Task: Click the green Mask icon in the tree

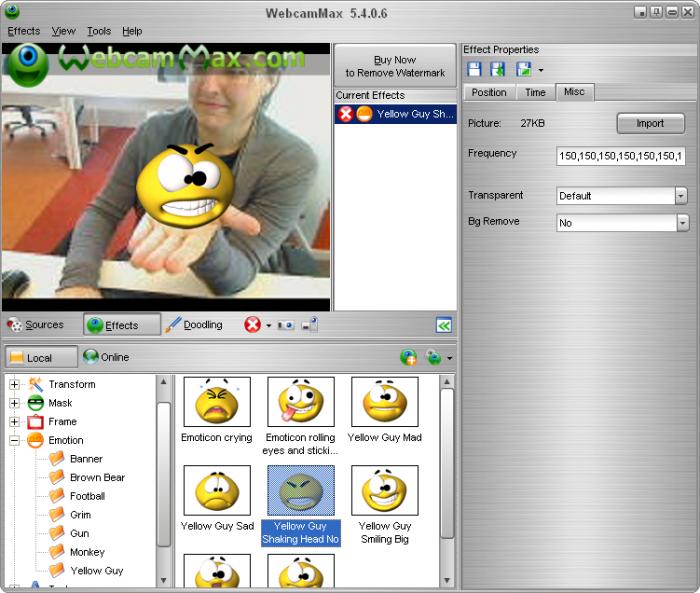Action: (35, 403)
